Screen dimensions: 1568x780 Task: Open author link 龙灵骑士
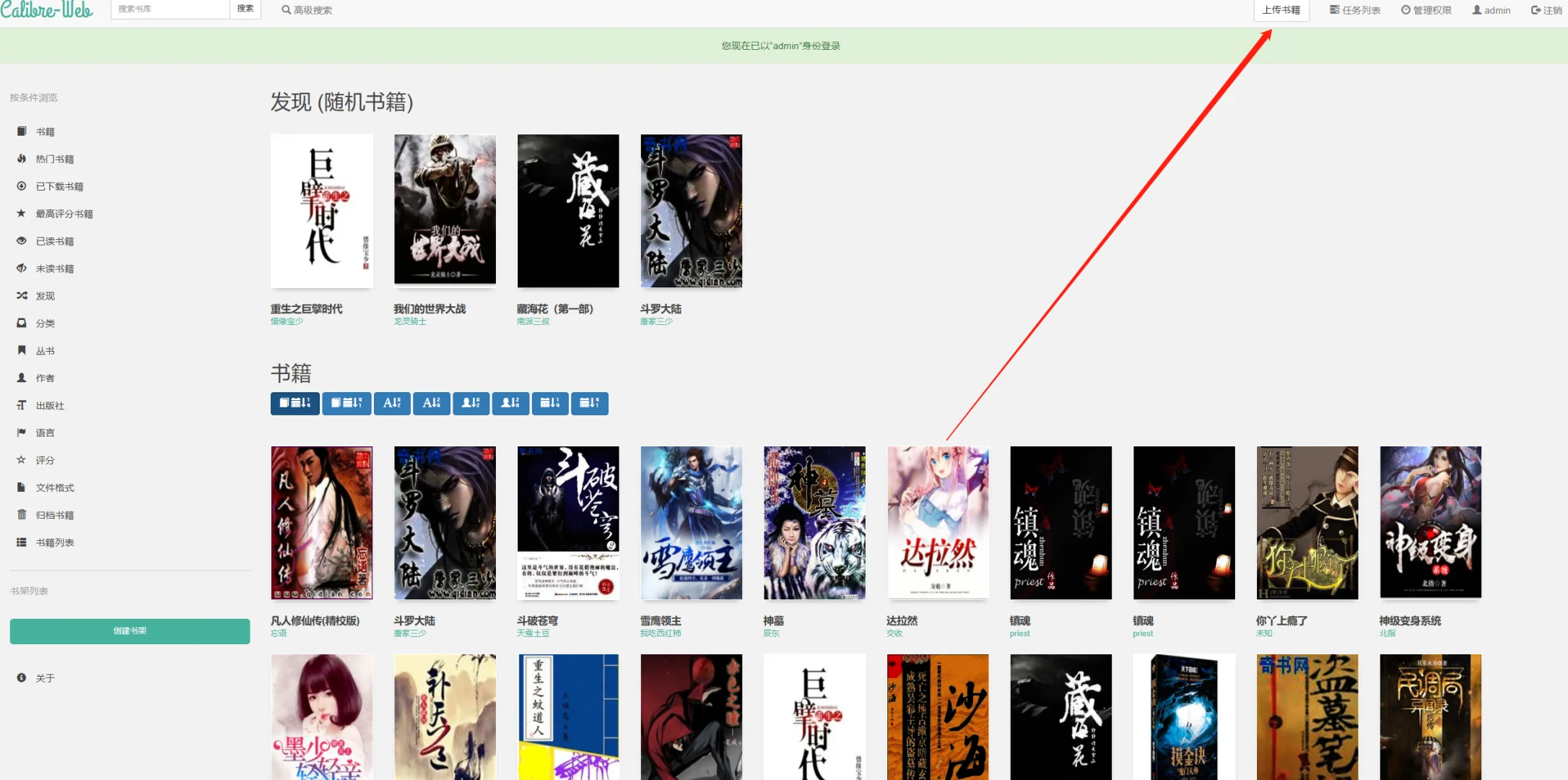click(x=410, y=321)
